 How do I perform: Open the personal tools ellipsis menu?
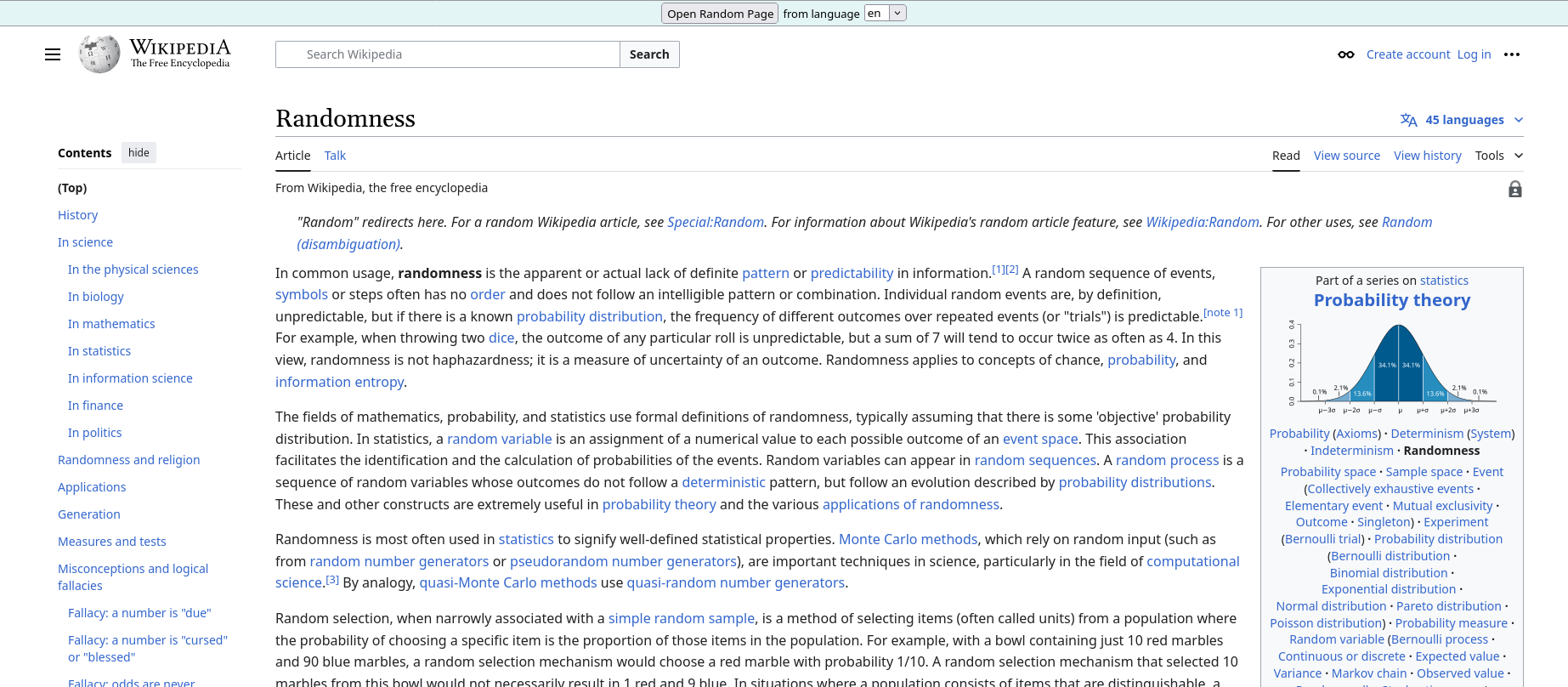click(x=1512, y=54)
